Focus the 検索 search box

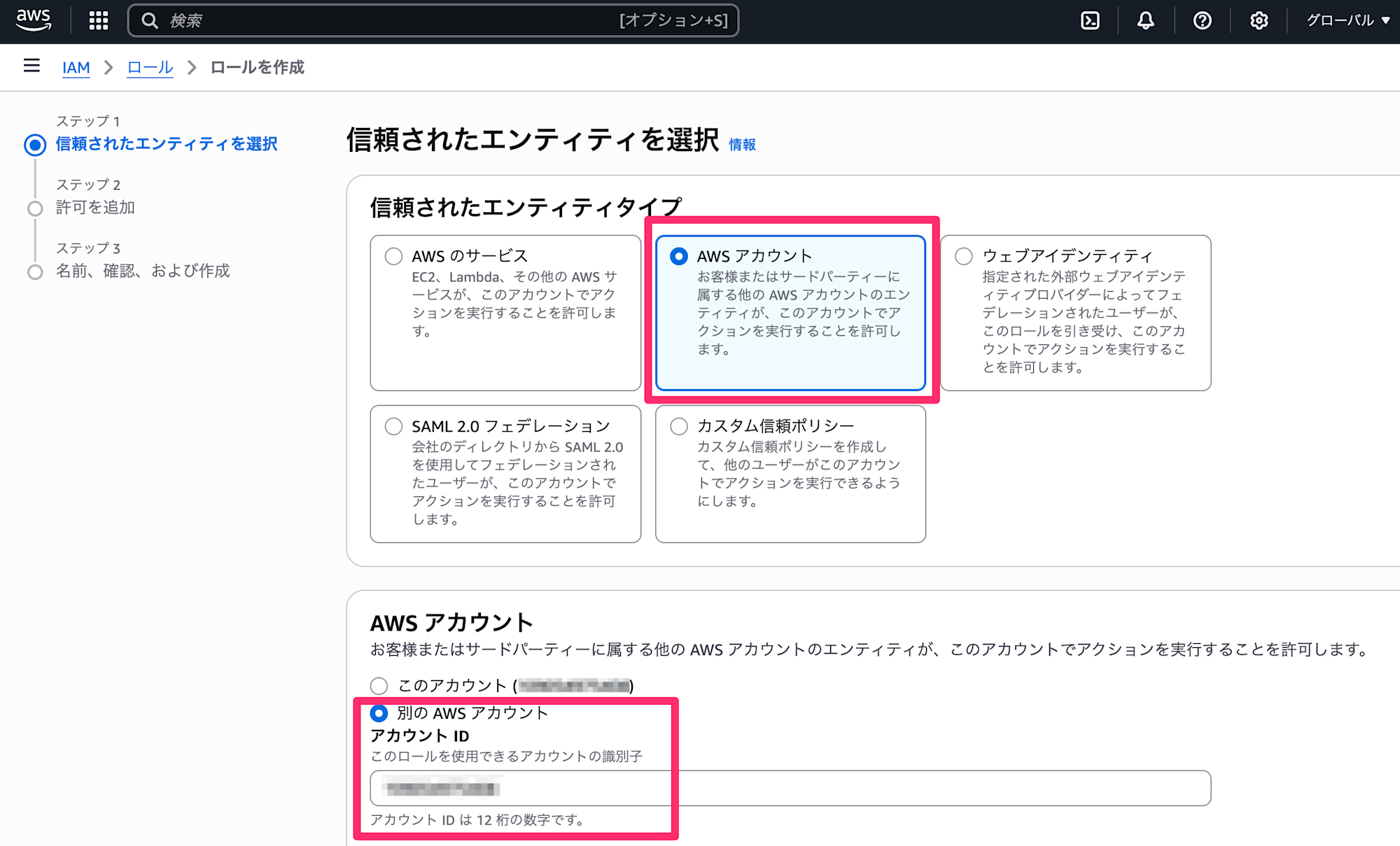pyautogui.click(x=433, y=21)
